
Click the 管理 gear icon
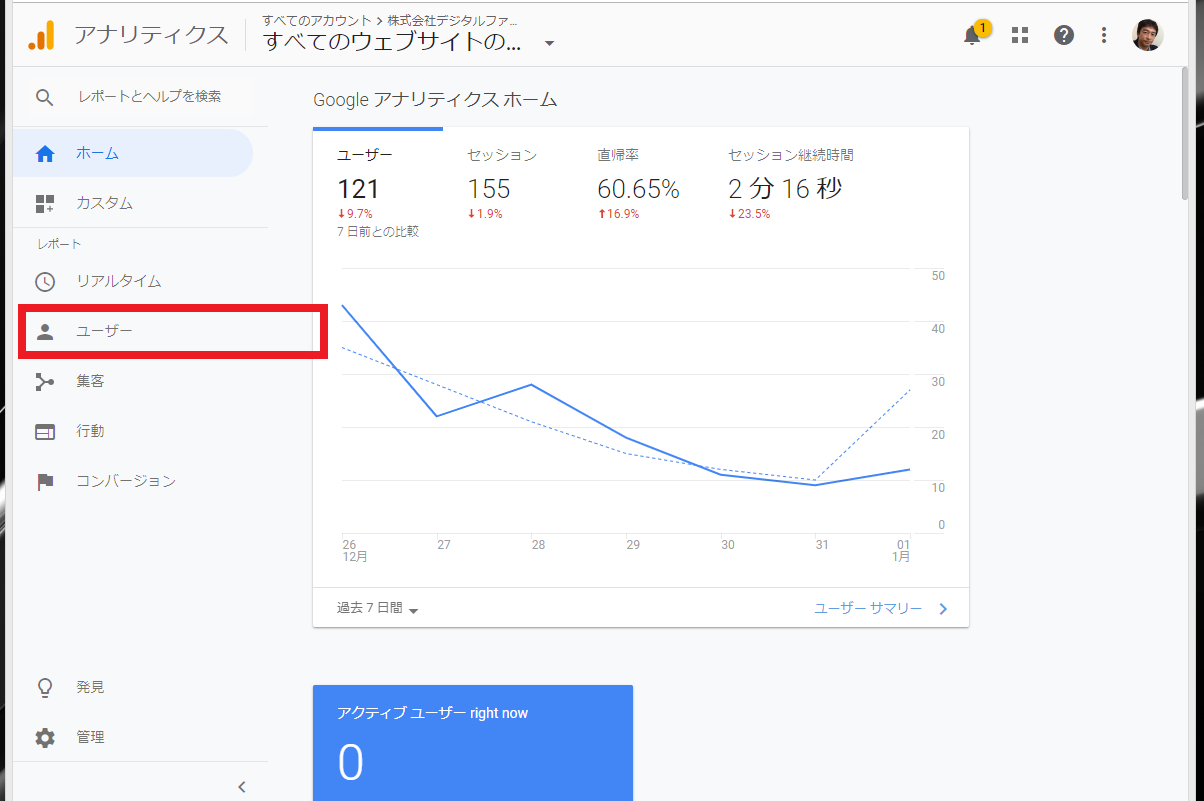tap(45, 738)
